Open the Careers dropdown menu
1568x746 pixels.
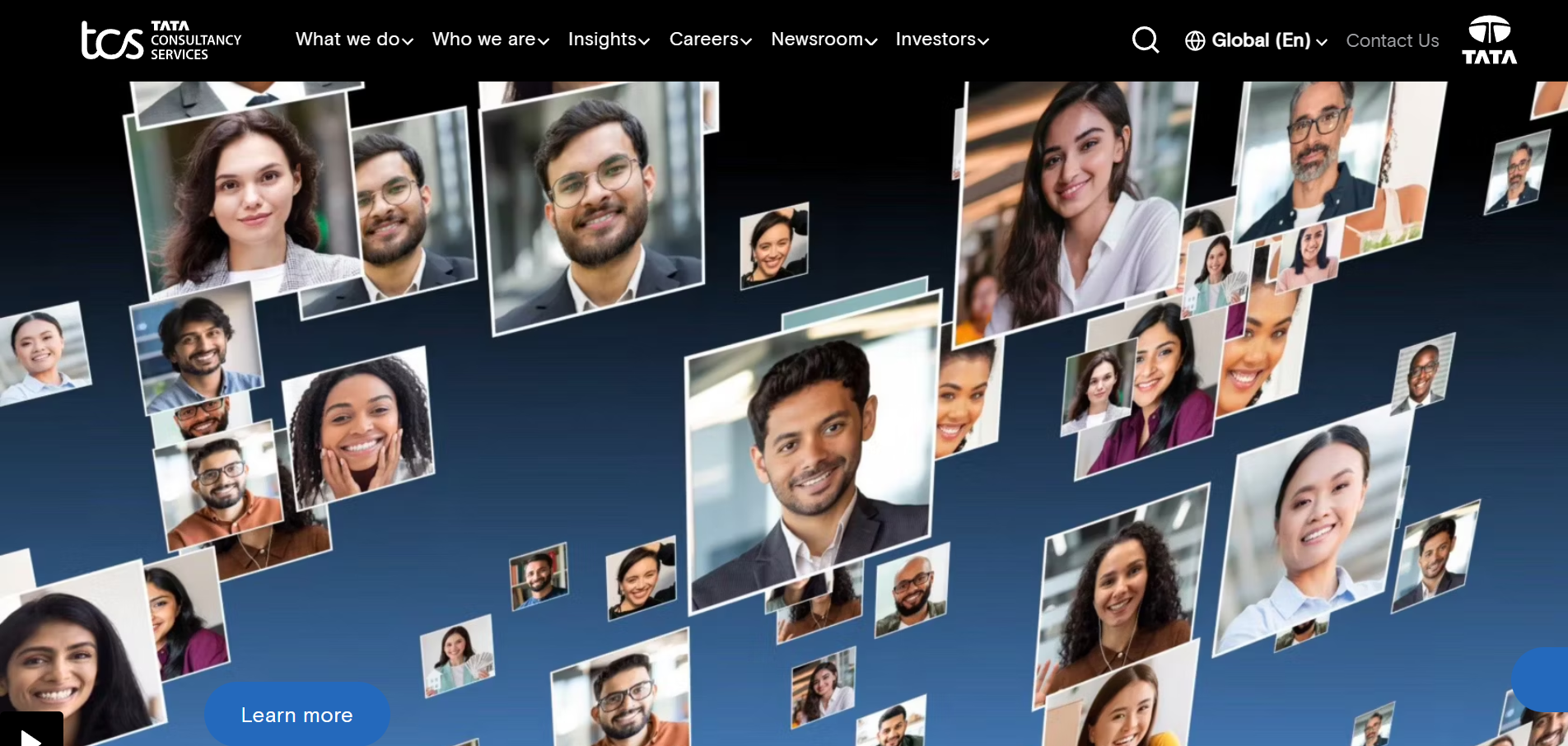pos(710,40)
